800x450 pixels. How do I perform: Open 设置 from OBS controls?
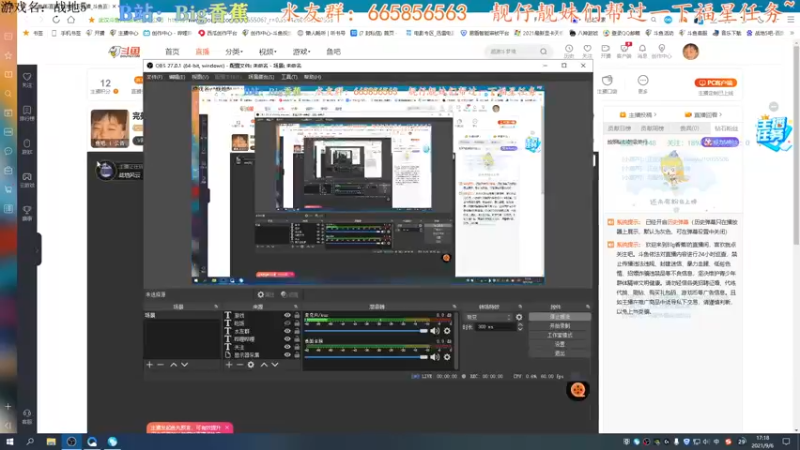coord(560,344)
